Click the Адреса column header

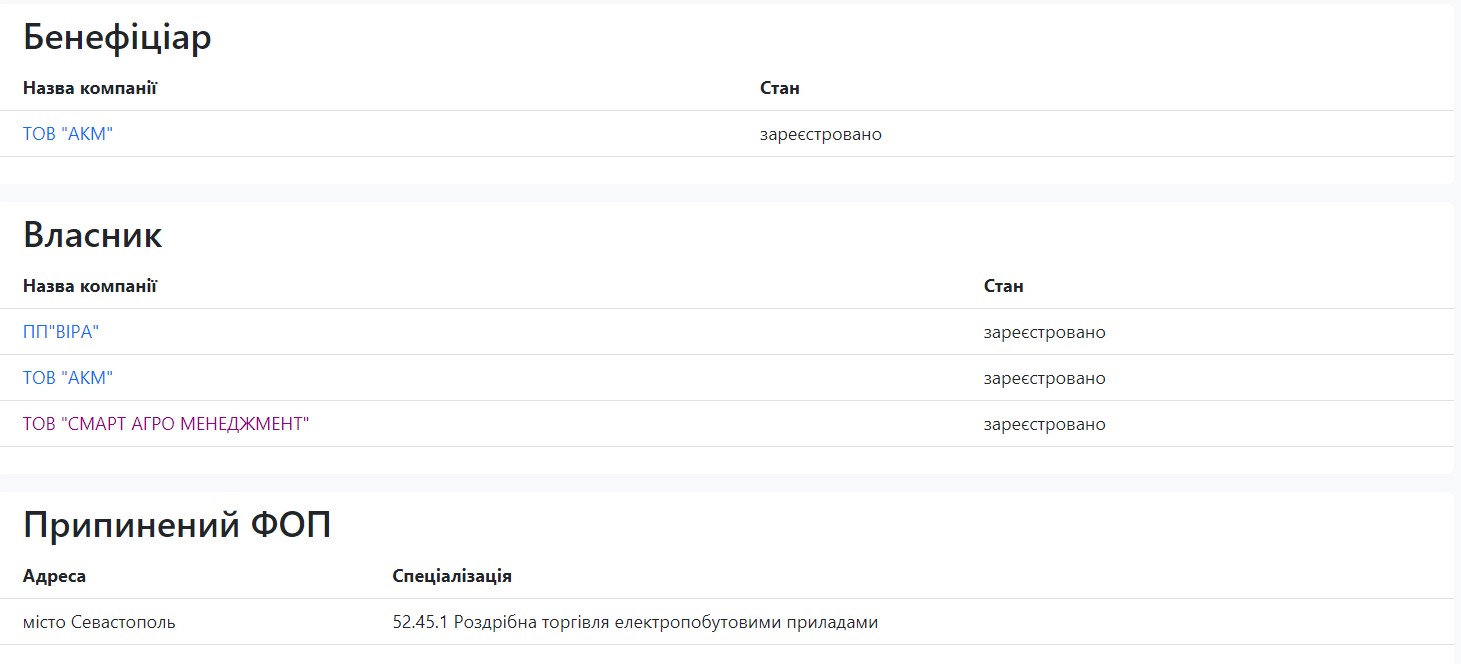(x=54, y=576)
